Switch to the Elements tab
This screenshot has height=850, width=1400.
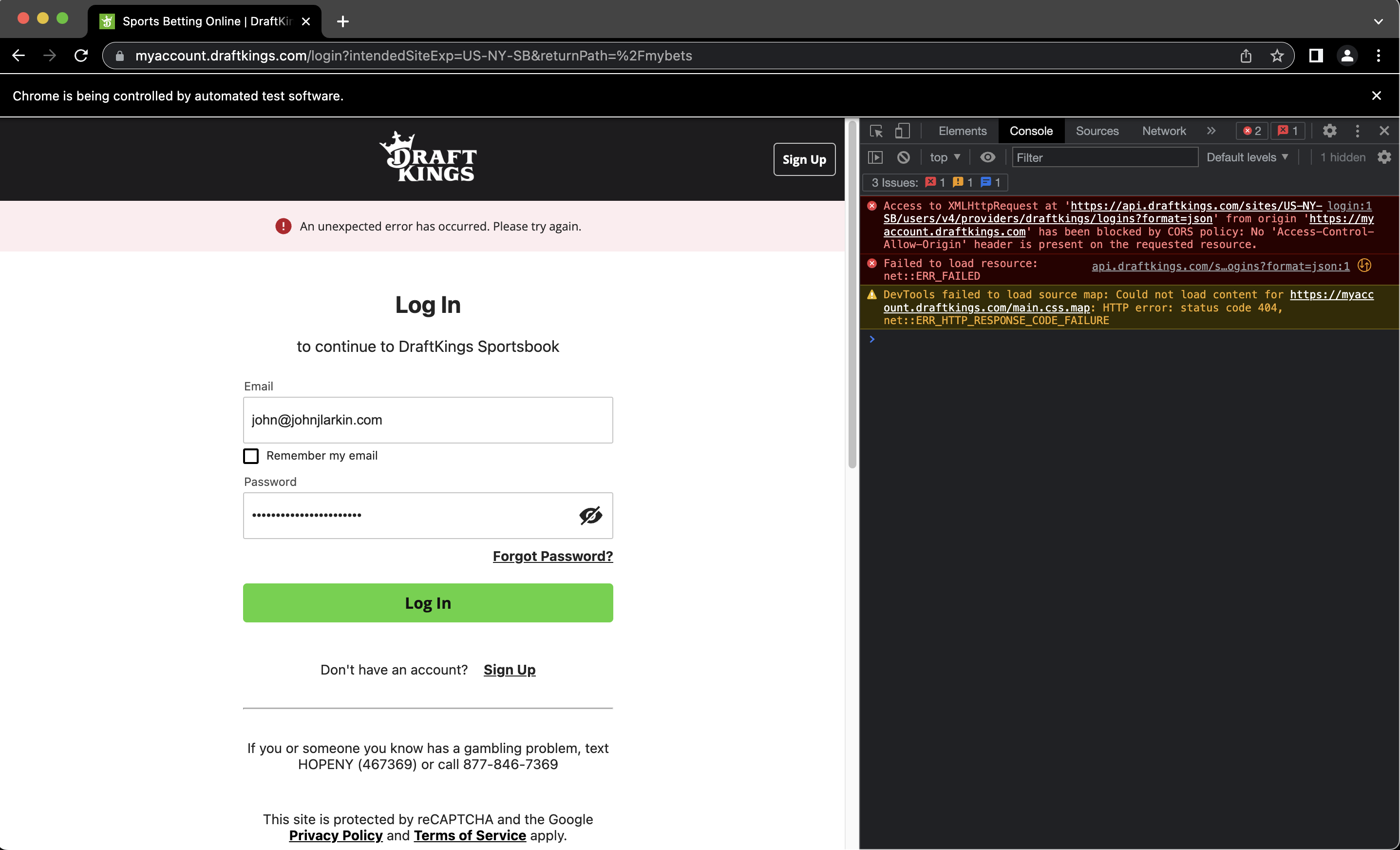(962, 131)
